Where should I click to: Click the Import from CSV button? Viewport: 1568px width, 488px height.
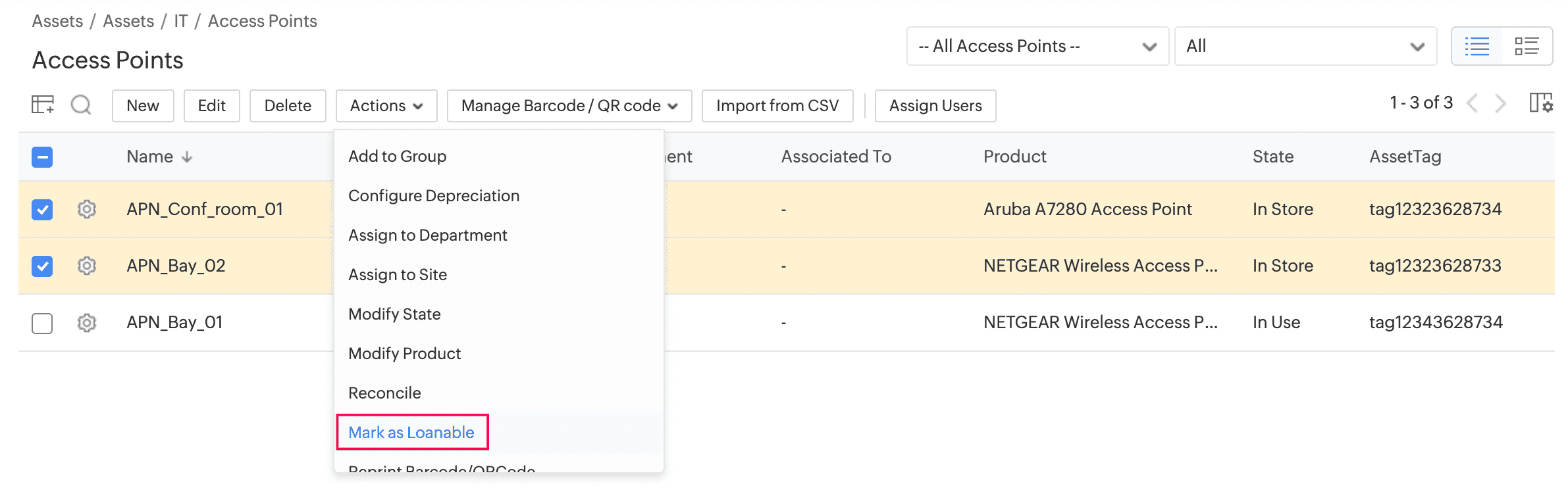[777, 106]
